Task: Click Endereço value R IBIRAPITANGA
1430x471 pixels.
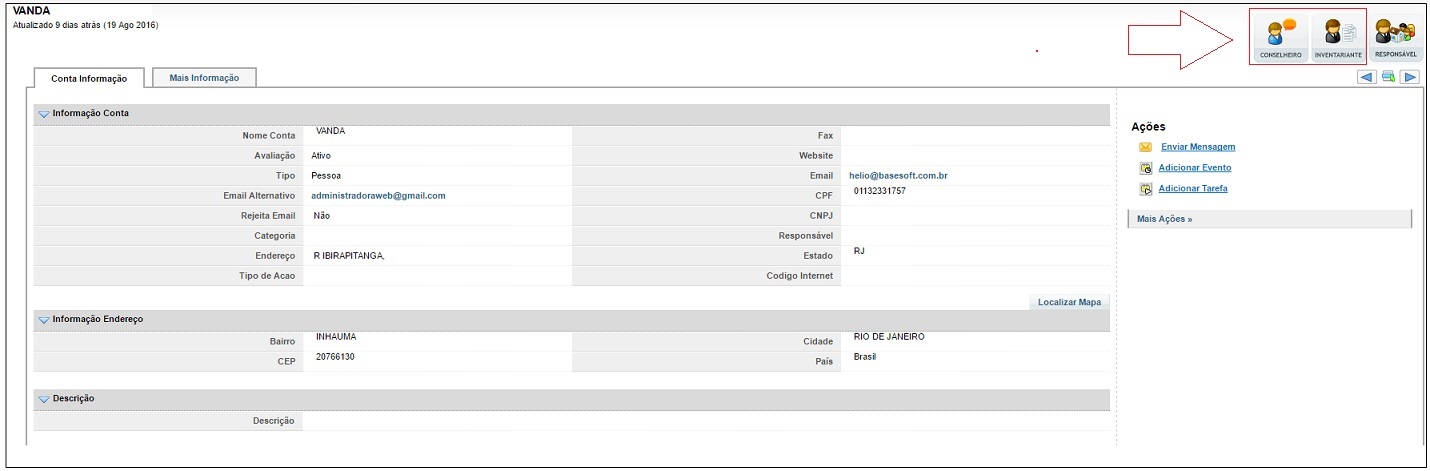Action: pyautogui.click(x=349, y=256)
